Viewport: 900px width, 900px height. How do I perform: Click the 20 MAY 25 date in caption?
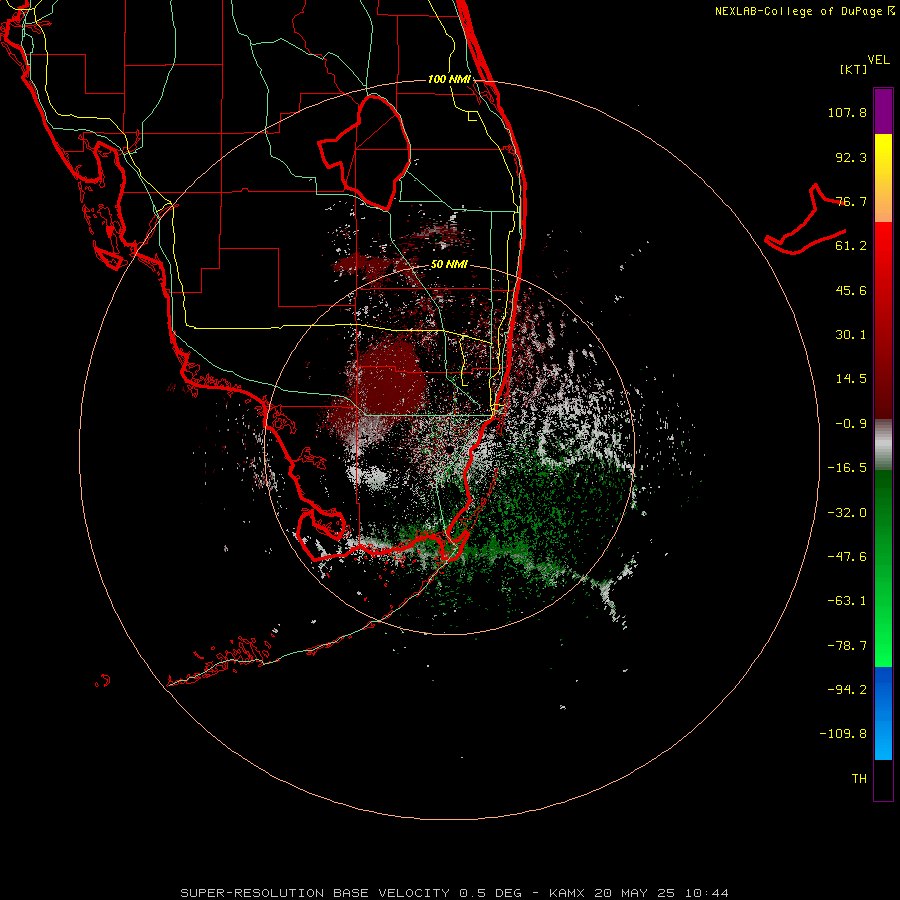click(637, 893)
